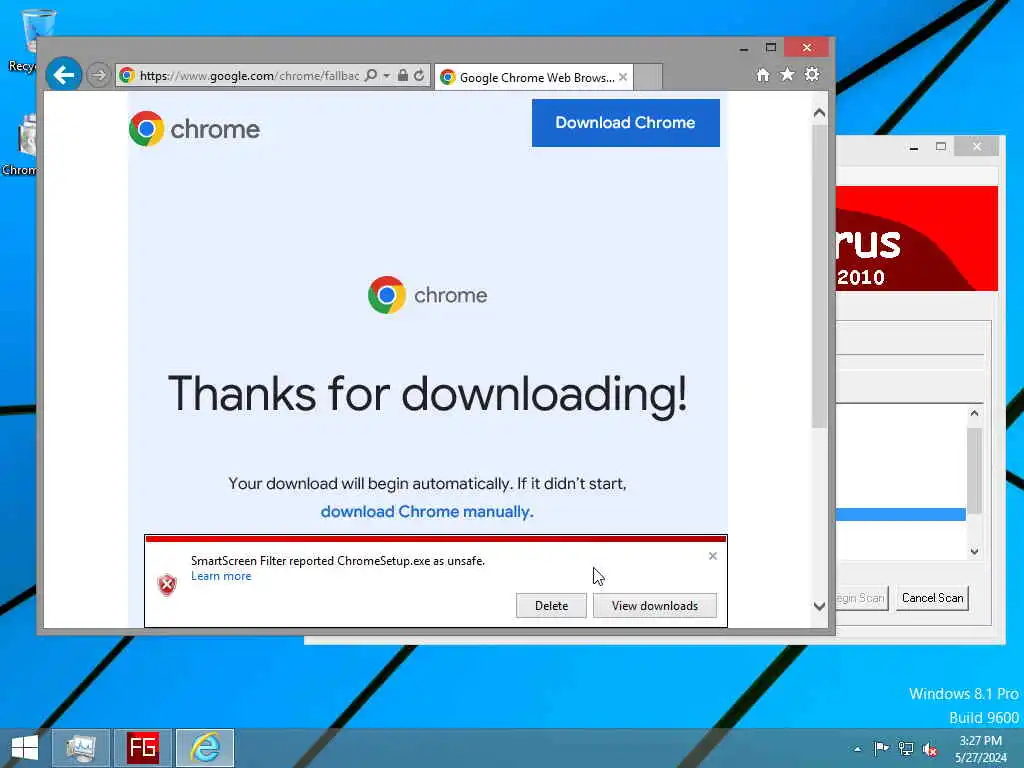This screenshot has height=768, width=1024.
Task: Click the IE forward arrow button
Action: pyautogui.click(x=98, y=75)
